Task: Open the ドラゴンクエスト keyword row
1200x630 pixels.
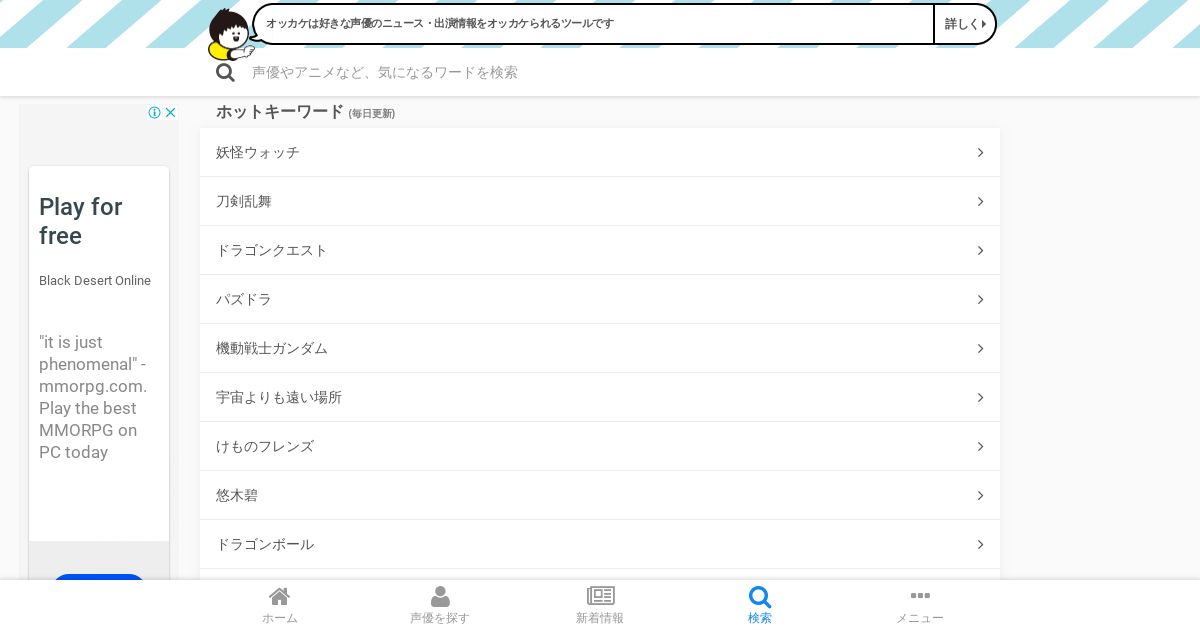Action: (600, 250)
